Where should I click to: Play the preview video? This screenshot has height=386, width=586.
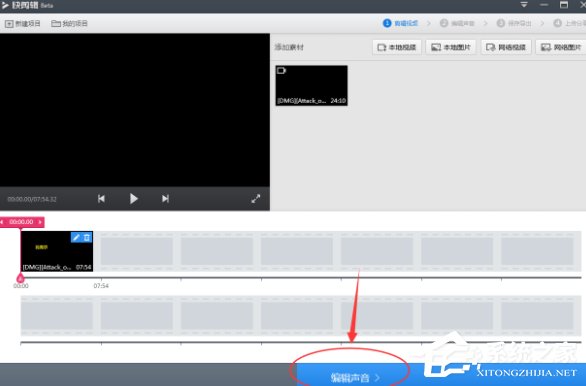point(134,198)
